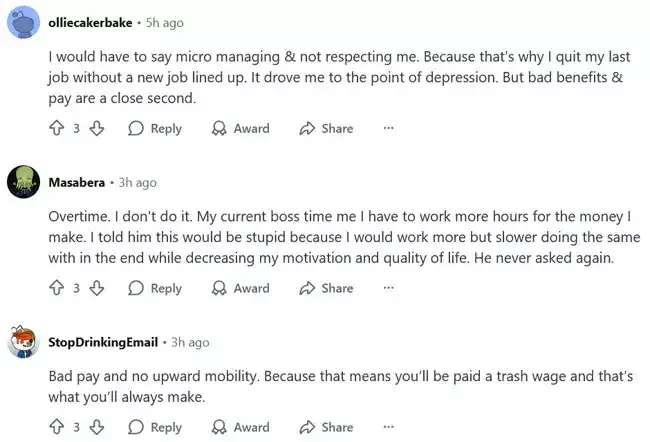This screenshot has width=650, height=442.
Task: Upvote Masabera's overtime comment
Action: coord(57,288)
